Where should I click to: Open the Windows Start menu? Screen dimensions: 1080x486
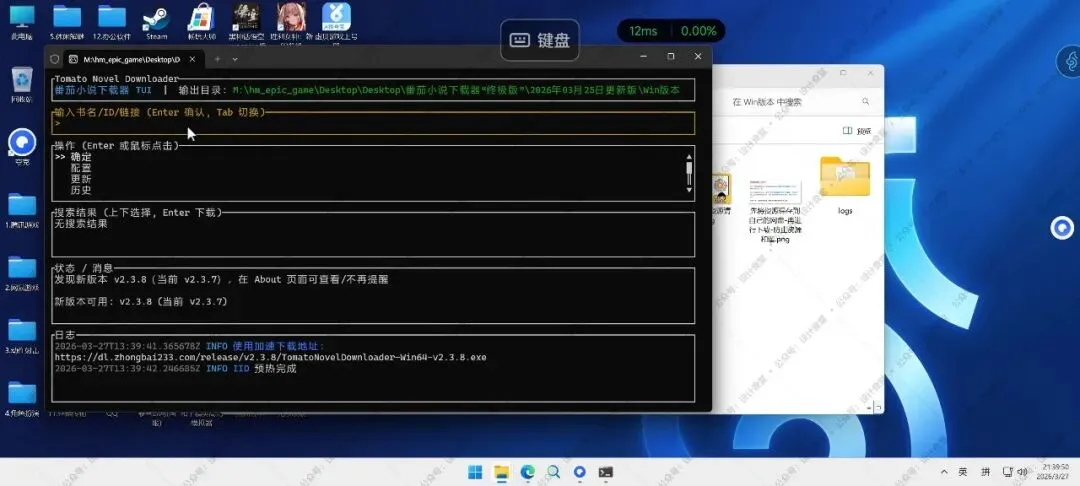point(475,472)
